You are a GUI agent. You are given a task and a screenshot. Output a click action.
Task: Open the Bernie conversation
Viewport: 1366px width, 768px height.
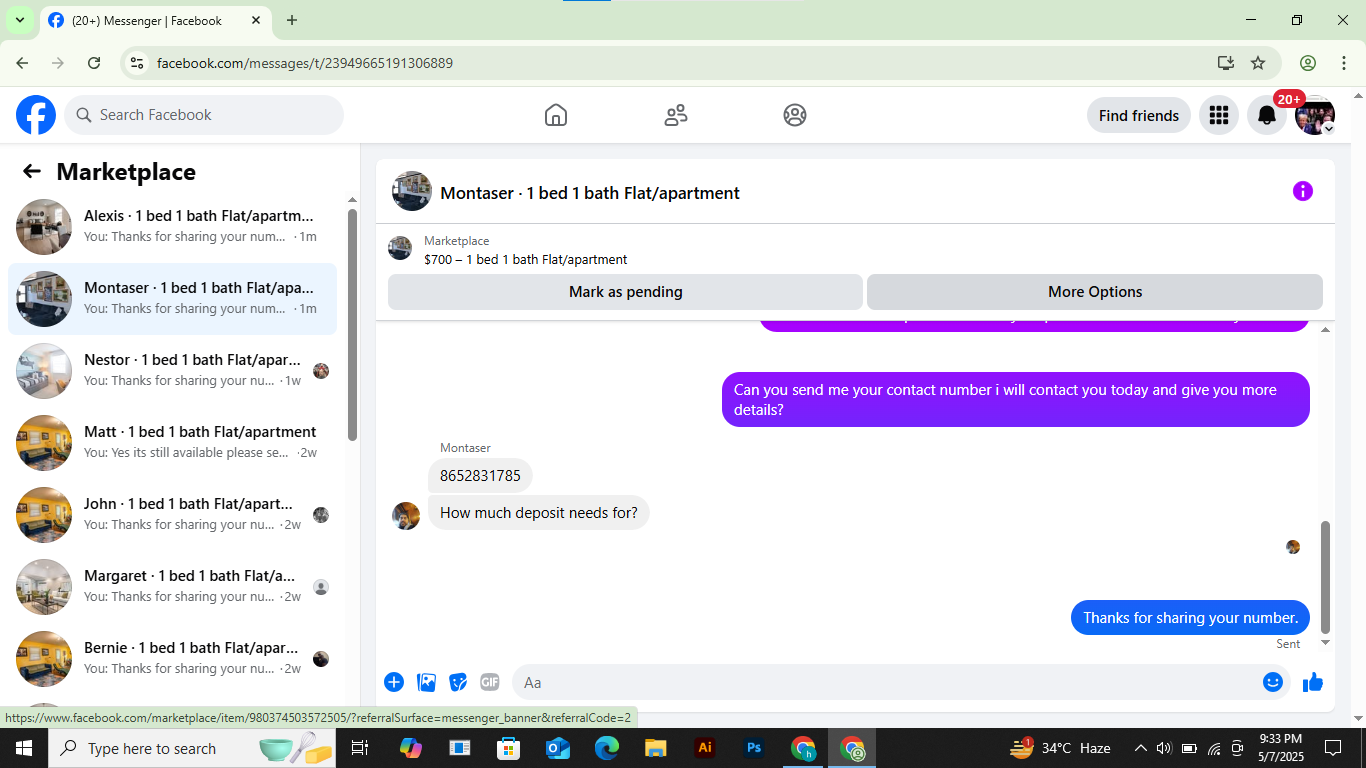(x=172, y=659)
